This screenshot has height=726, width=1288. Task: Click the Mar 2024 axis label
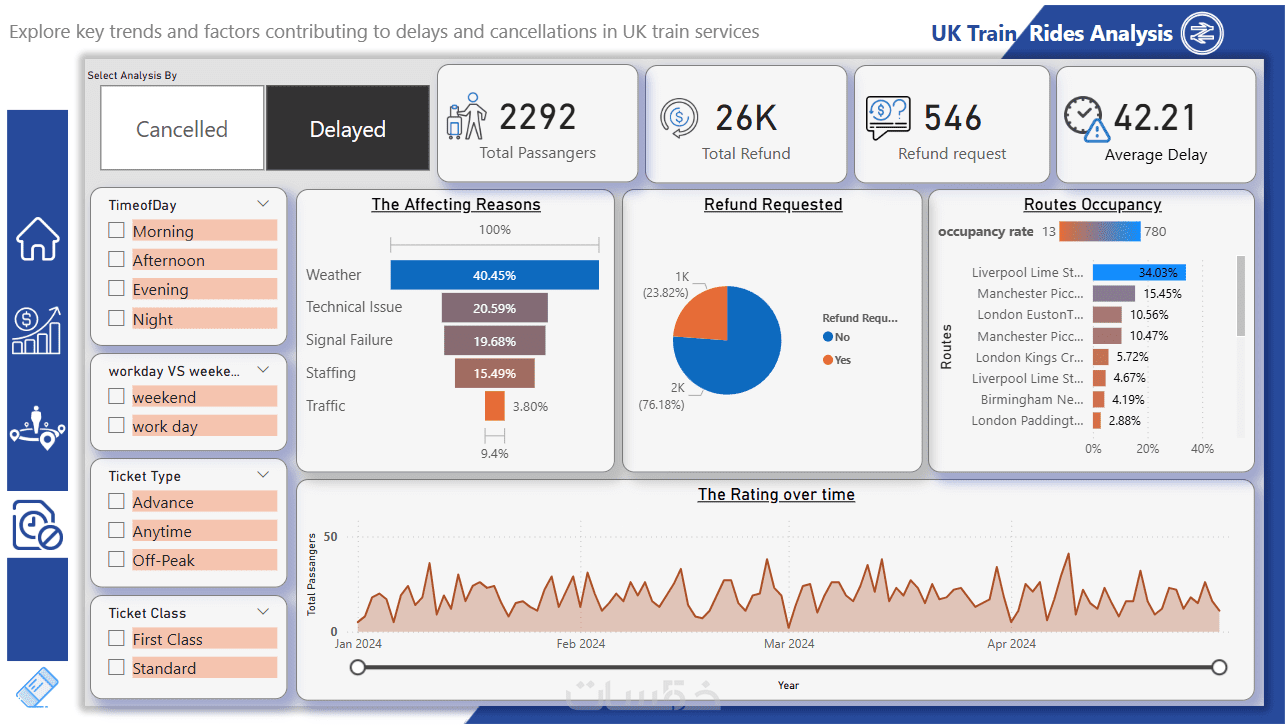click(789, 644)
